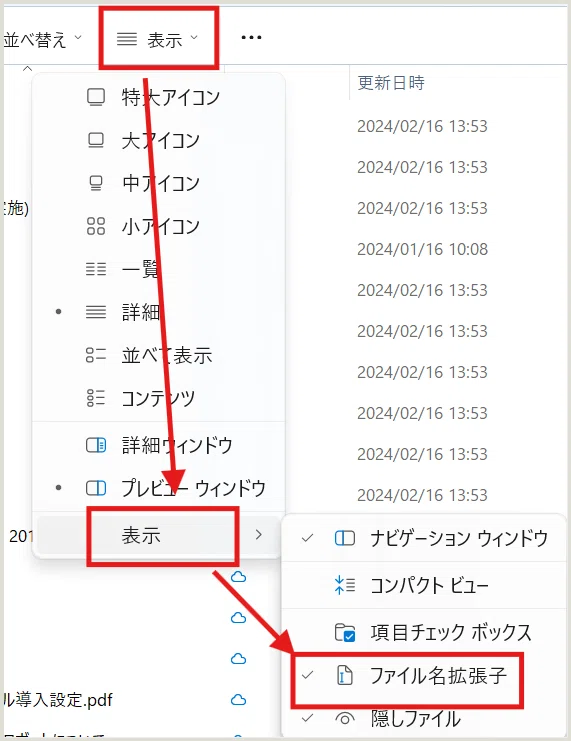Toggle プレビュー ウィンドウ preview pane

pos(159,488)
